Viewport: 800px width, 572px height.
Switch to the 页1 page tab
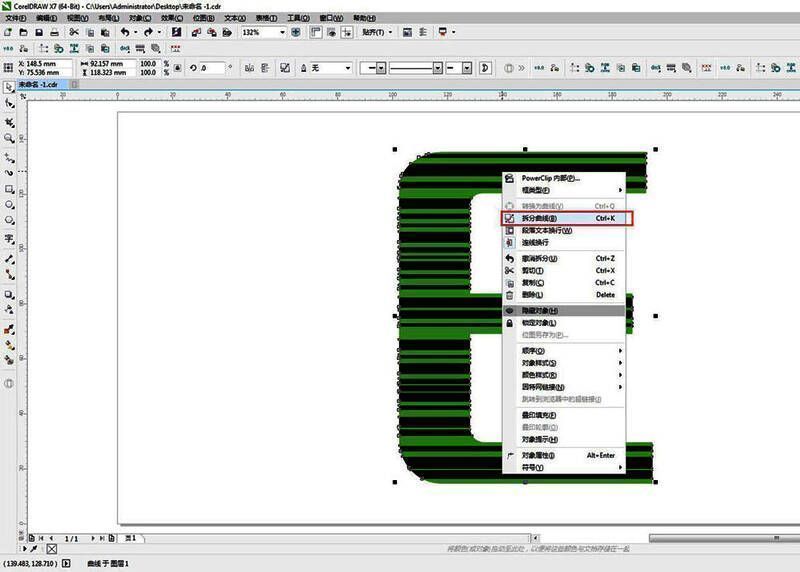(130, 538)
